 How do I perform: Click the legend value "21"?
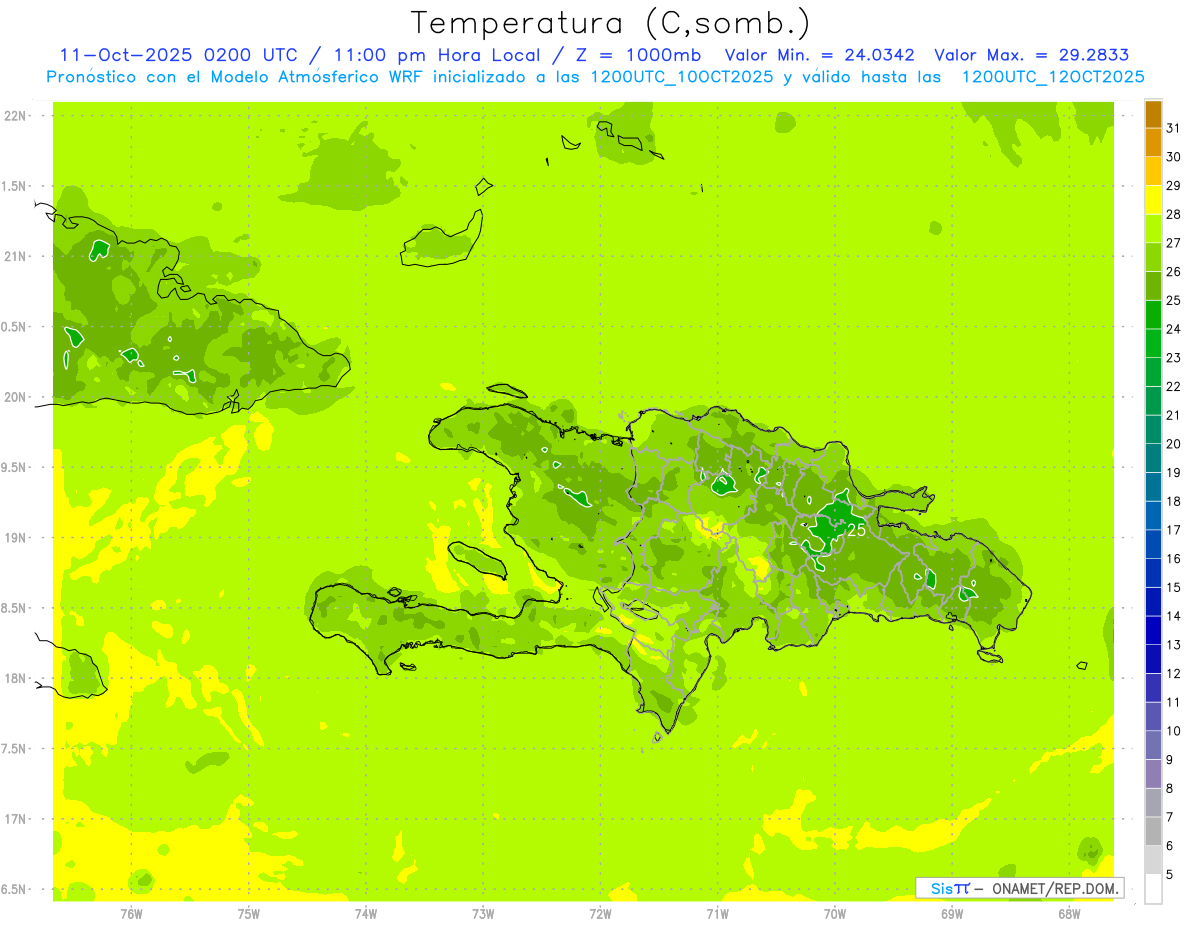point(1174,415)
